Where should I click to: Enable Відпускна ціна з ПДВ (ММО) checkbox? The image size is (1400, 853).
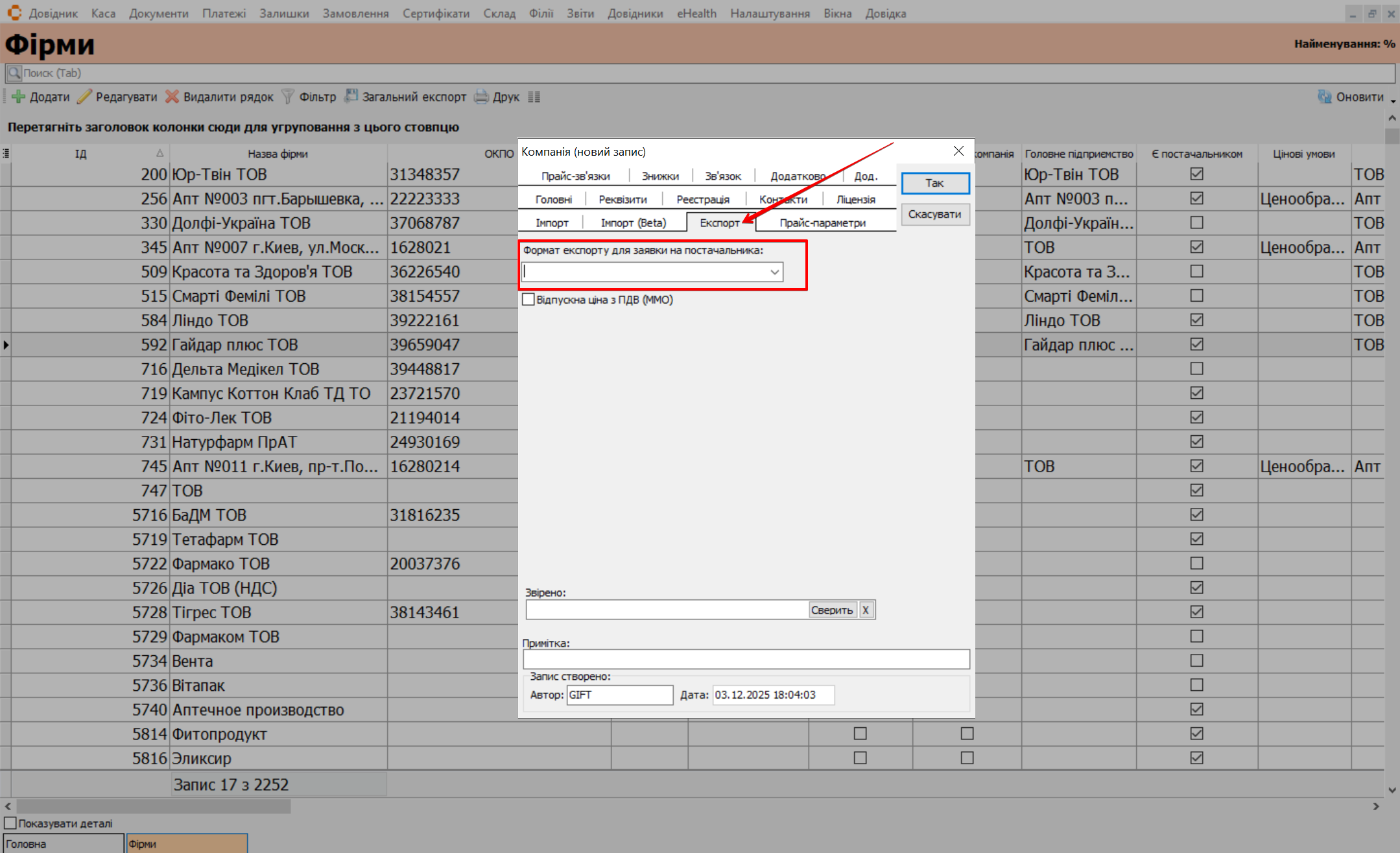coord(528,300)
